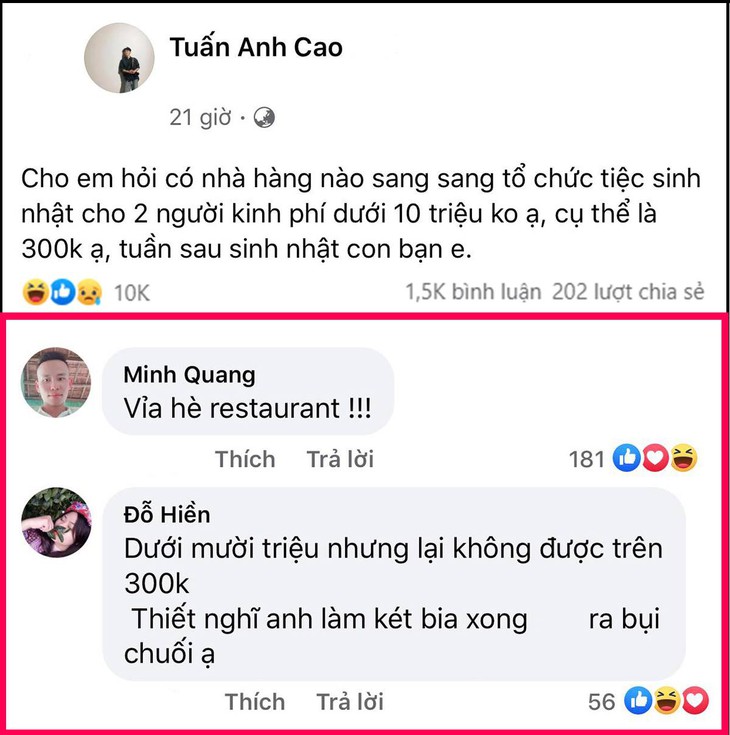Click Thích under Minh Quang's comment
730x735 pixels.
tap(245, 459)
